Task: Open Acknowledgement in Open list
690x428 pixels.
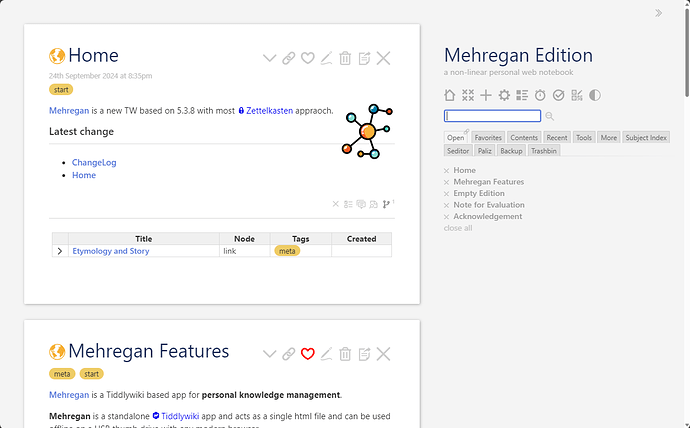Action: pyautogui.click(x=488, y=216)
